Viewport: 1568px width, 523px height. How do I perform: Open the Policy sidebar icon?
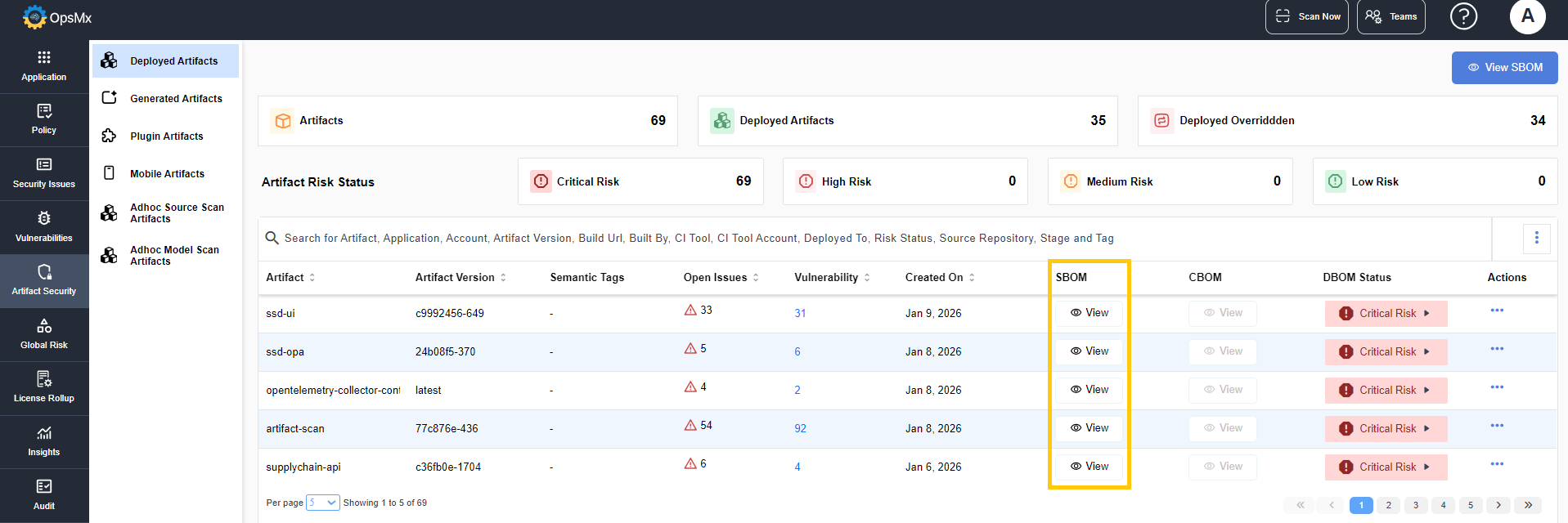(44, 119)
